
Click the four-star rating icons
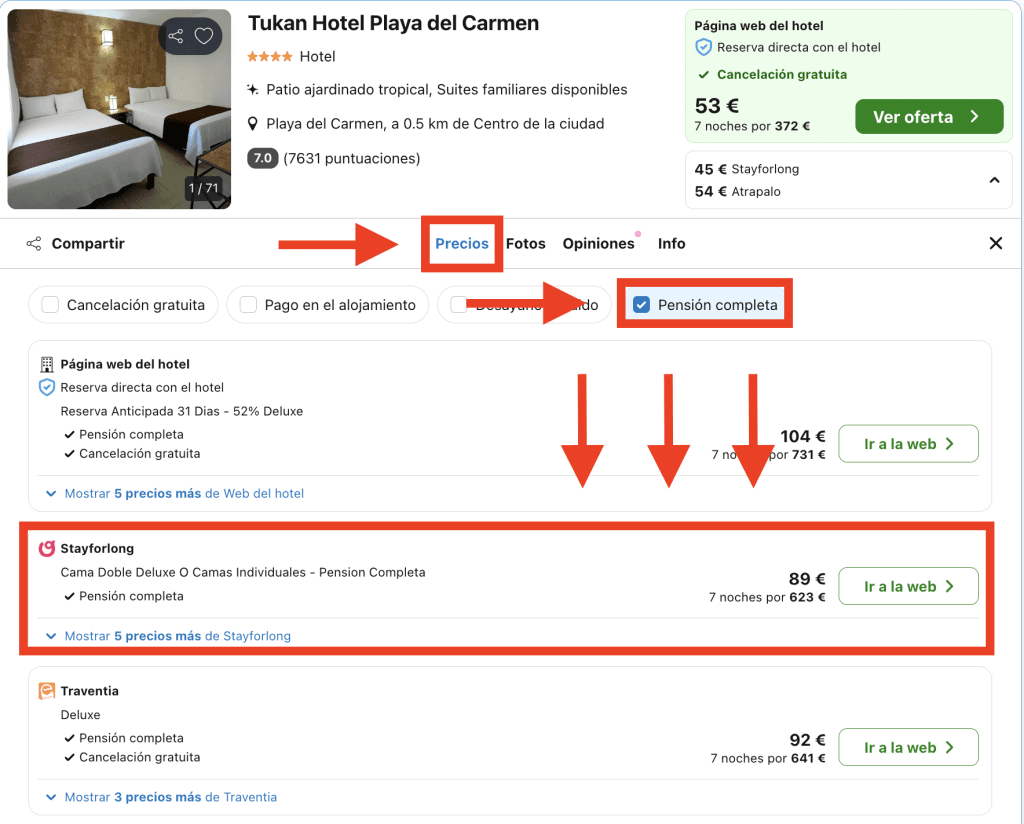[270, 57]
